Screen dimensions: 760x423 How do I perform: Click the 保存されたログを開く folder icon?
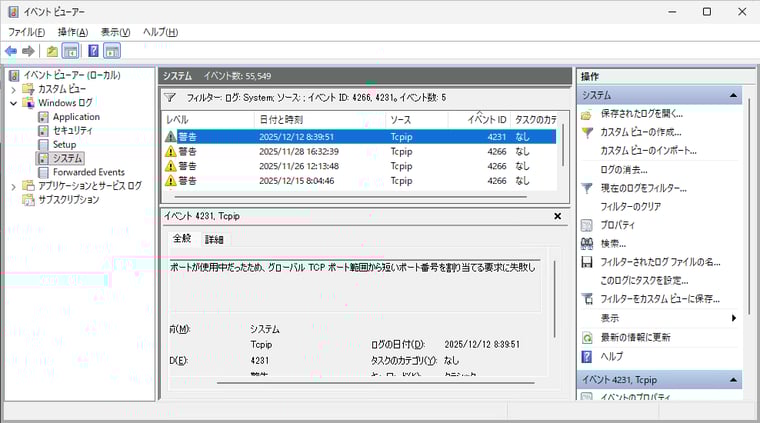coord(586,115)
